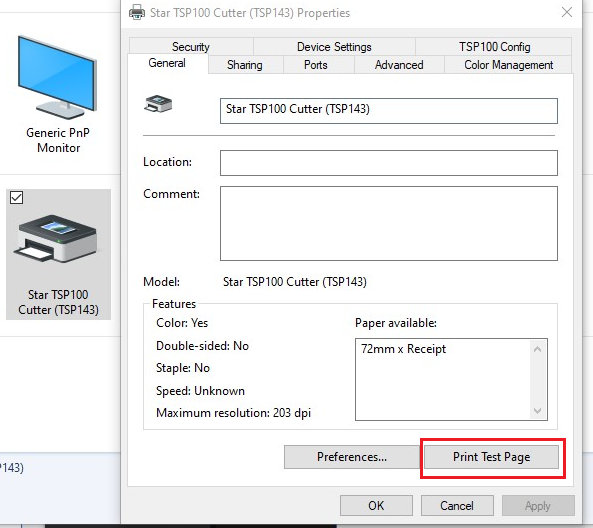Click the Star TSP100 Cutter (TSP143) device label
Screen dimensions: 593x528
click(58, 302)
